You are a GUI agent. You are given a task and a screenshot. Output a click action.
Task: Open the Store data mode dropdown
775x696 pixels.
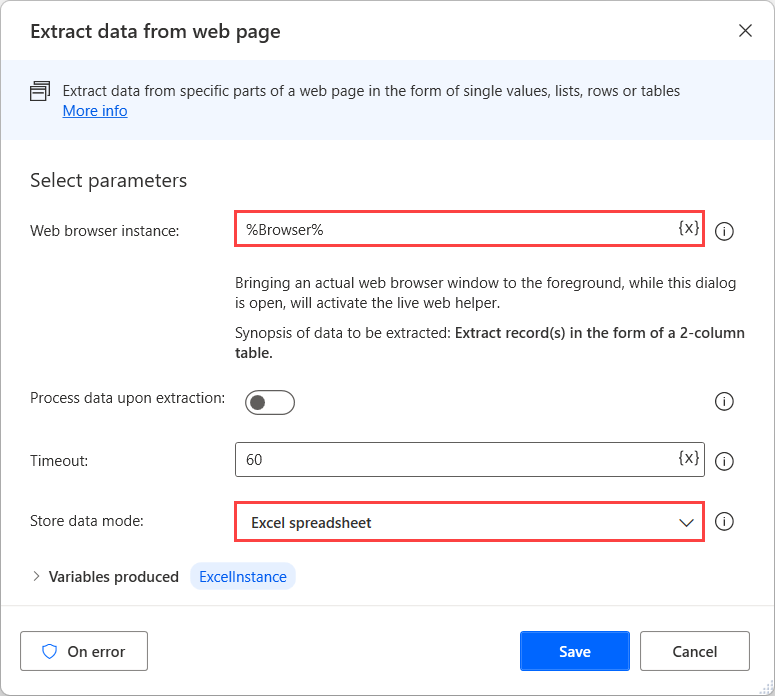470,522
